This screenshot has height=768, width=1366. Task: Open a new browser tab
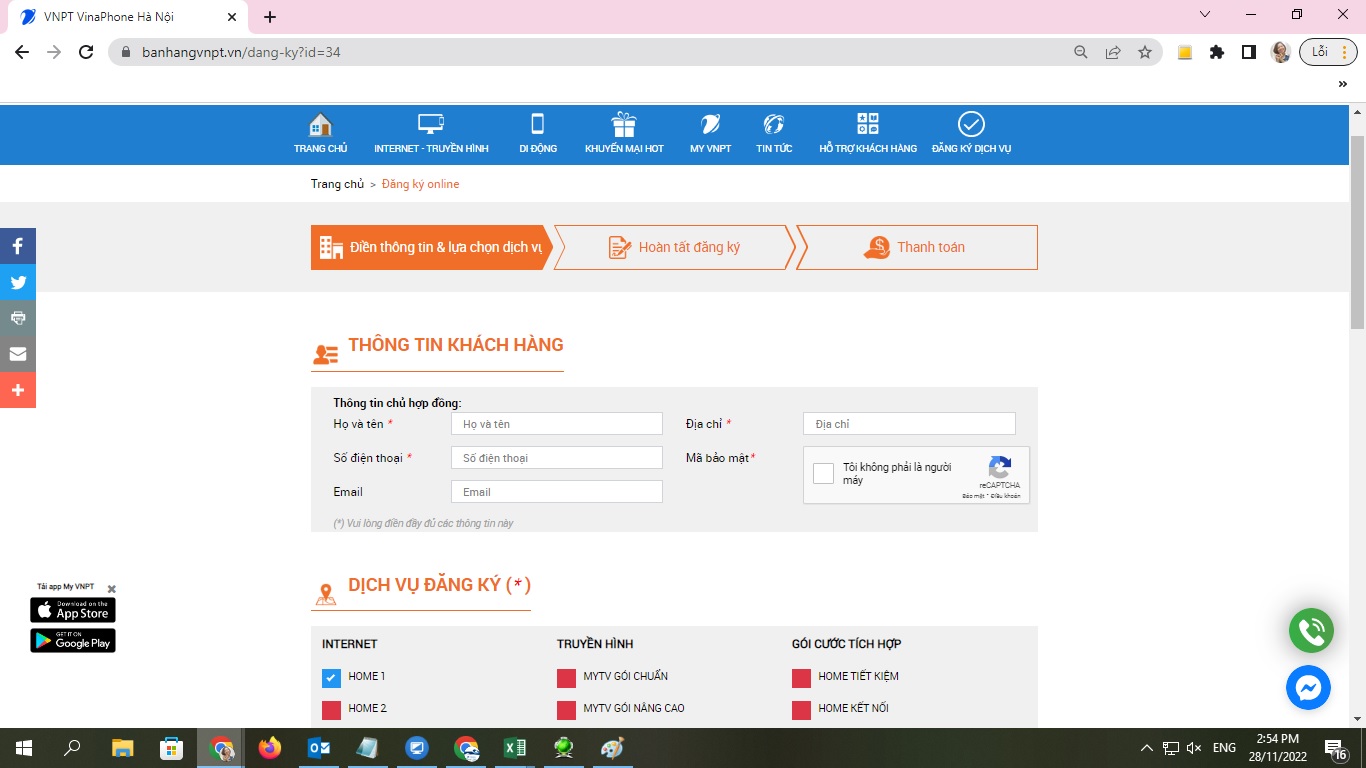270,17
